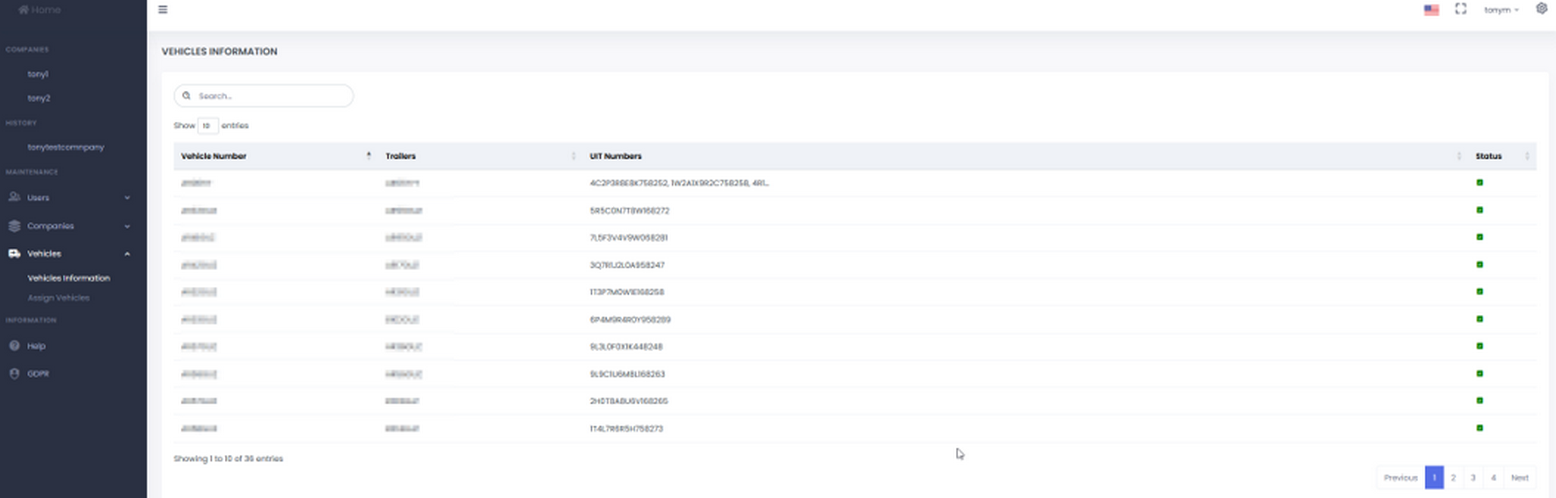Click UIT number 1T4L7R6R5H758273

(x=626, y=429)
